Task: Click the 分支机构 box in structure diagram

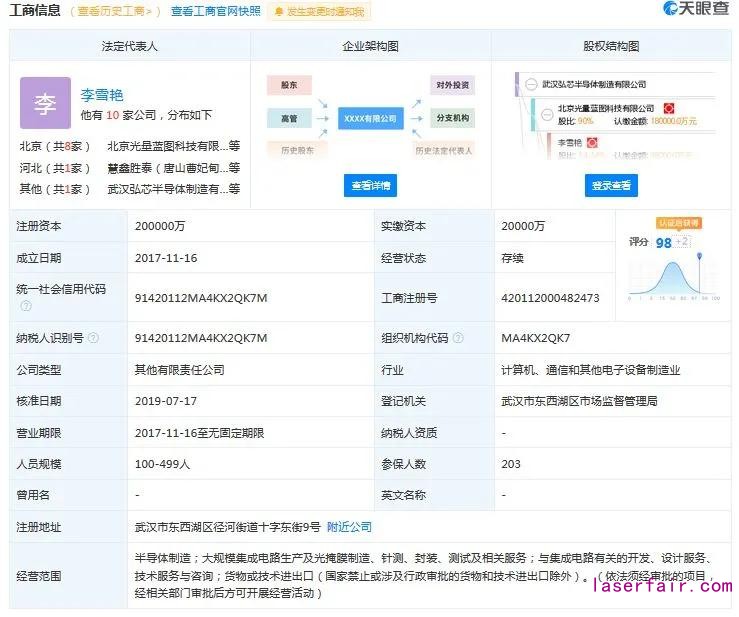Action: [451, 118]
